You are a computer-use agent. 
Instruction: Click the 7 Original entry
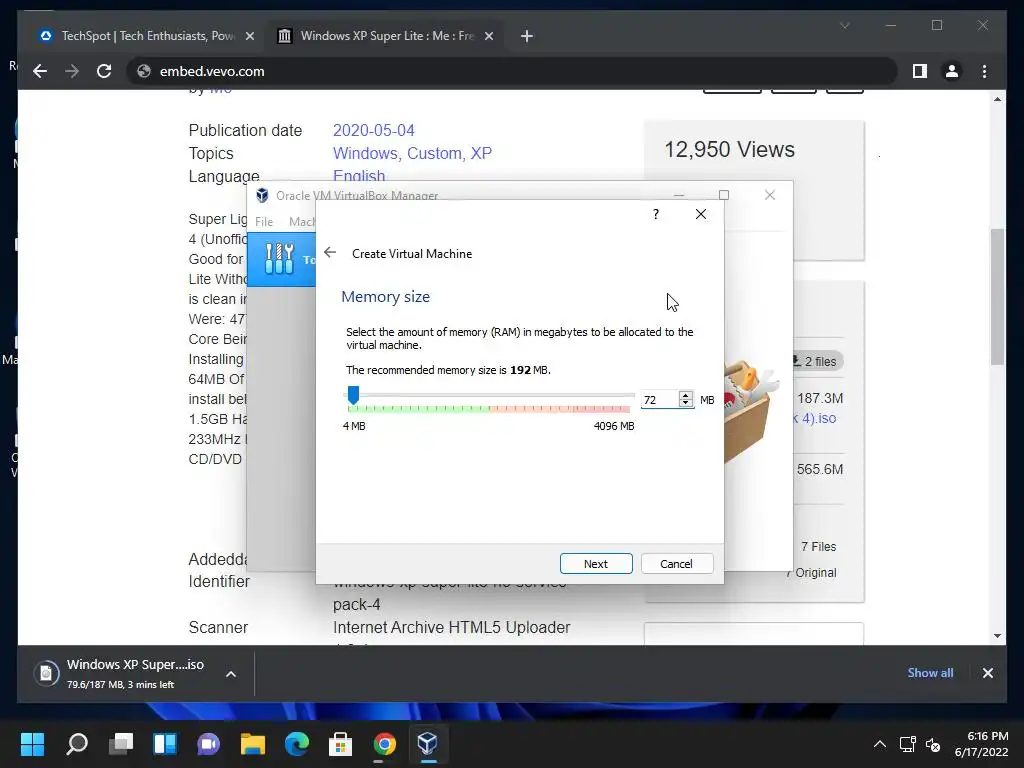coord(811,573)
